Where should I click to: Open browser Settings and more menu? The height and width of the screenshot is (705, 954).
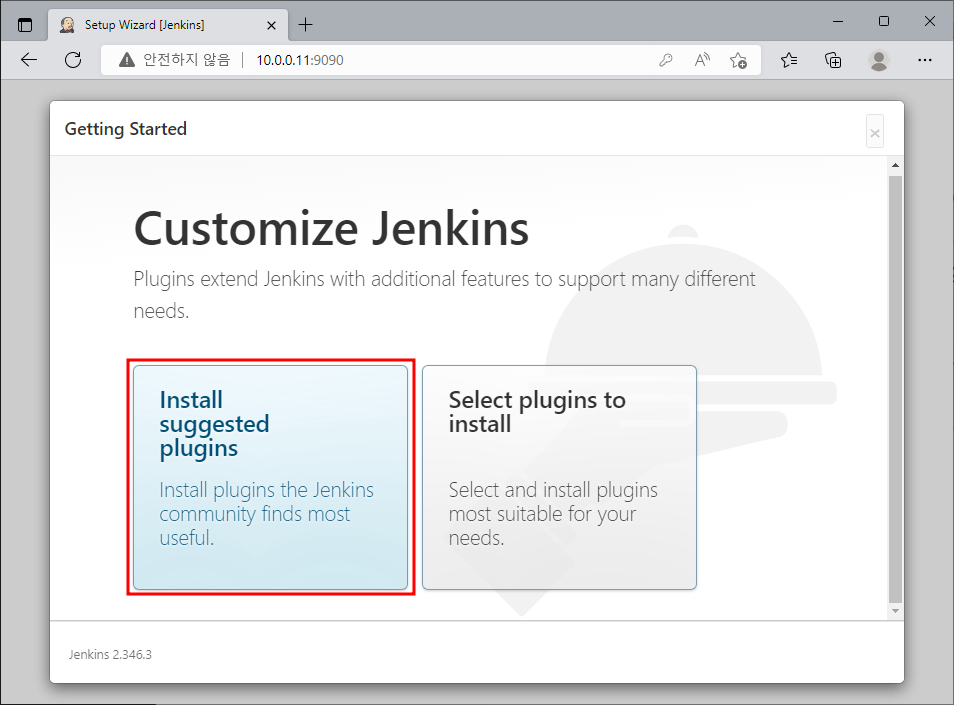[925, 60]
